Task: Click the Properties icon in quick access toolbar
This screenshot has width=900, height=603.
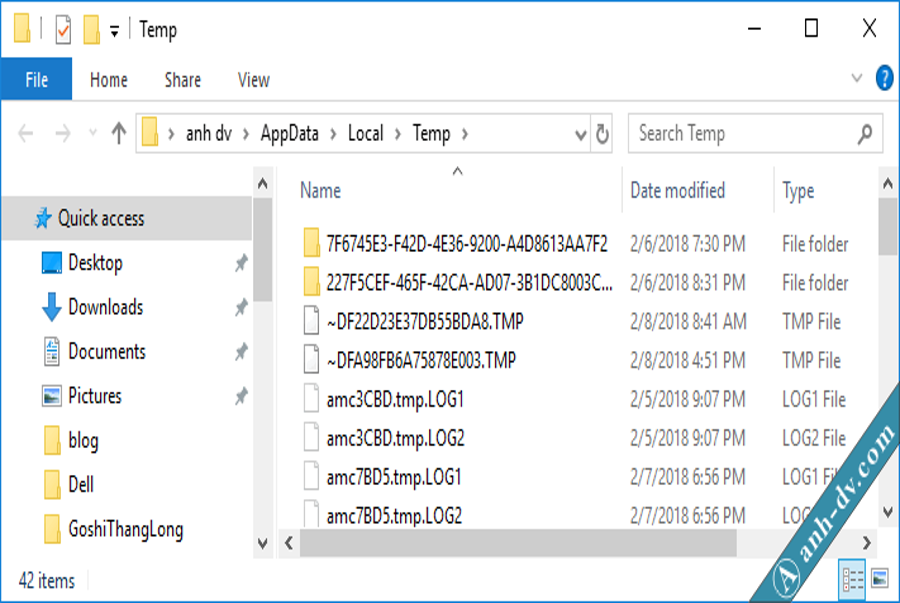Action: (63, 29)
